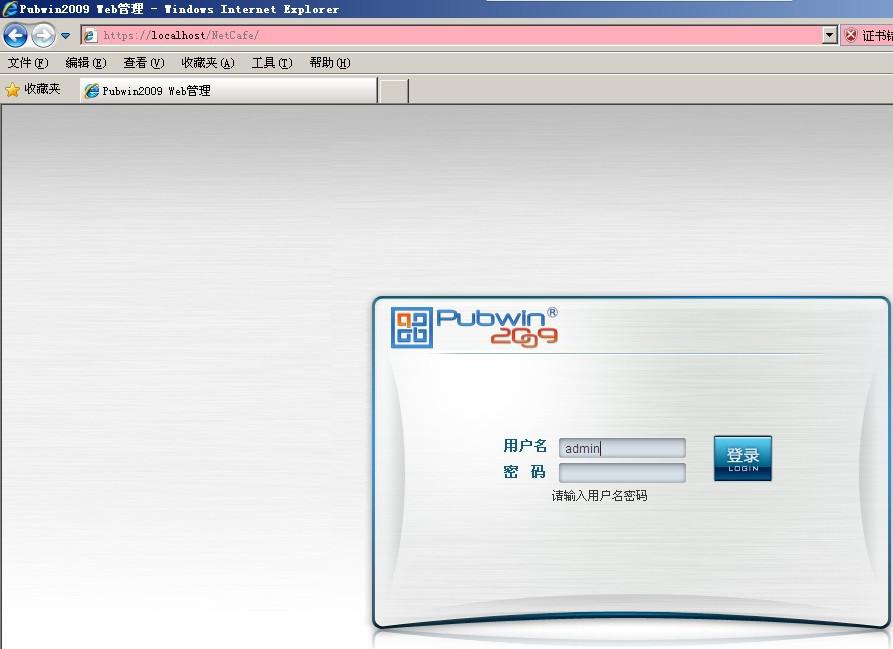Click the 密码 label

pos(525,471)
